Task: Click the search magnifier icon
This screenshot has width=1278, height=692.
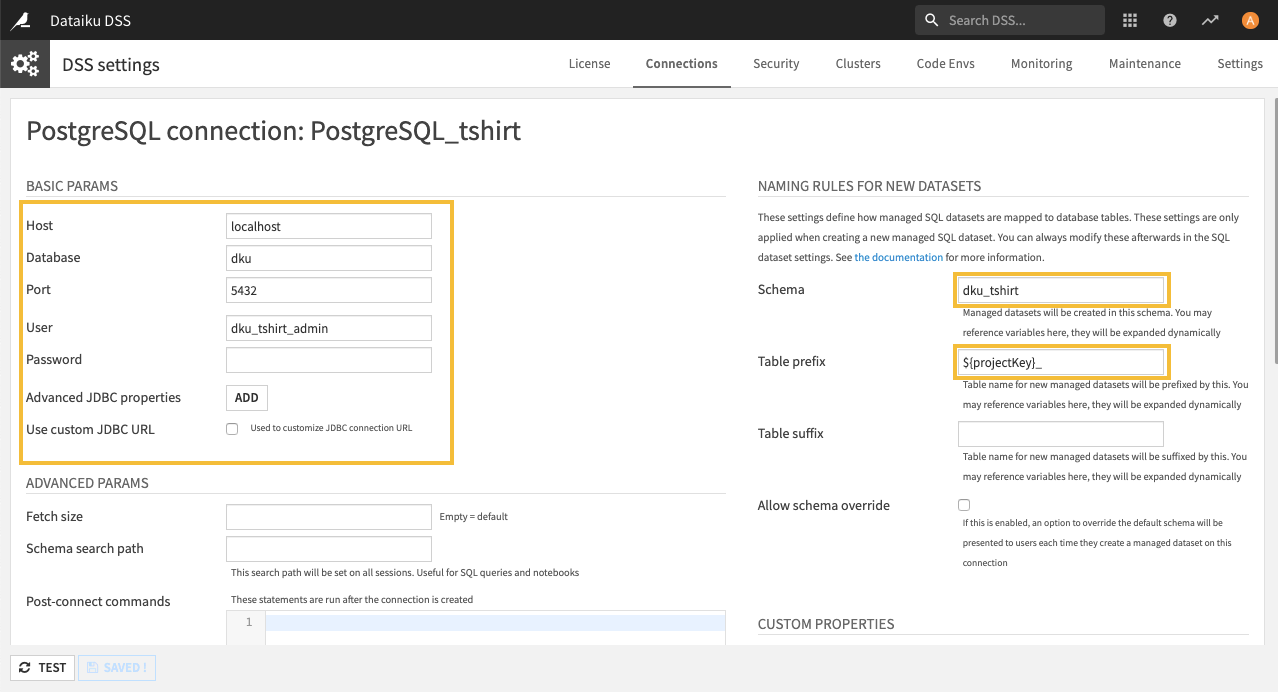Action: click(932, 20)
